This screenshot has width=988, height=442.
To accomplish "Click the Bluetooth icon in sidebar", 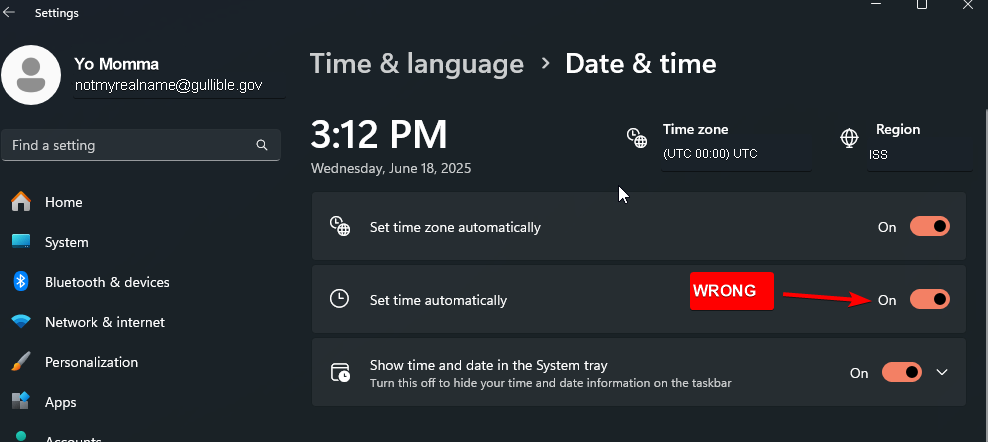I will (21, 282).
